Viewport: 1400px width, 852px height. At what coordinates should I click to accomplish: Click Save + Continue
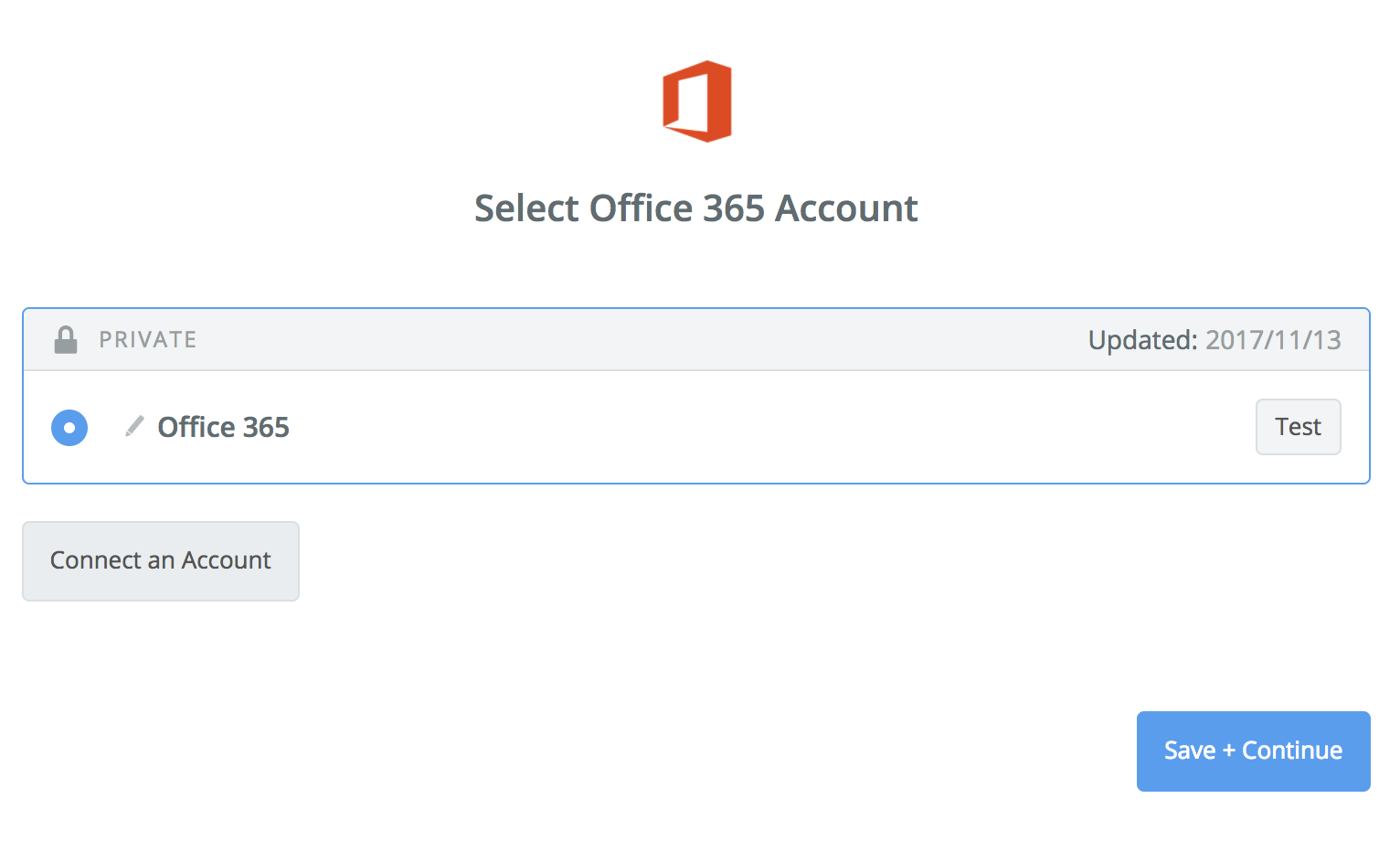pyautogui.click(x=1253, y=751)
